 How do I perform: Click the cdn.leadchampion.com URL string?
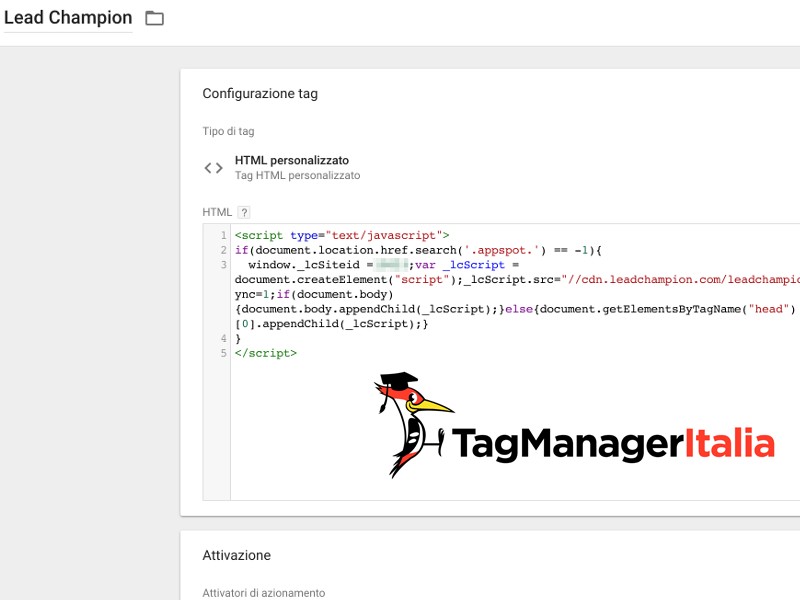[681, 280]
